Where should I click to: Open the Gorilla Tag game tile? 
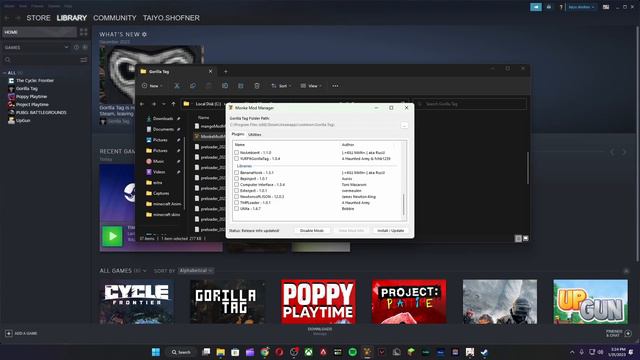[227, 302]
